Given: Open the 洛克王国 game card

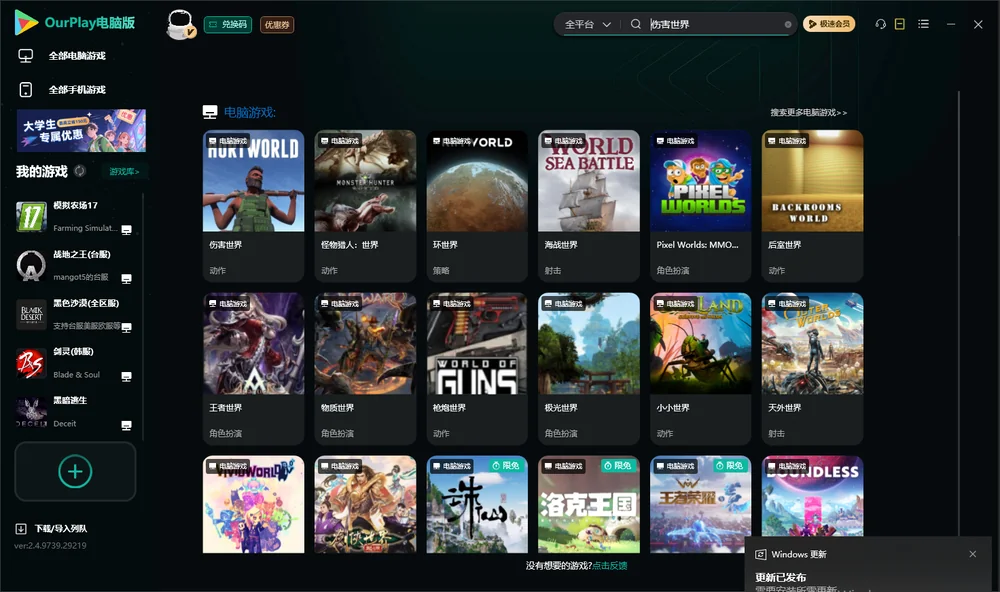Looking at the screenshot, I should 589,504.
